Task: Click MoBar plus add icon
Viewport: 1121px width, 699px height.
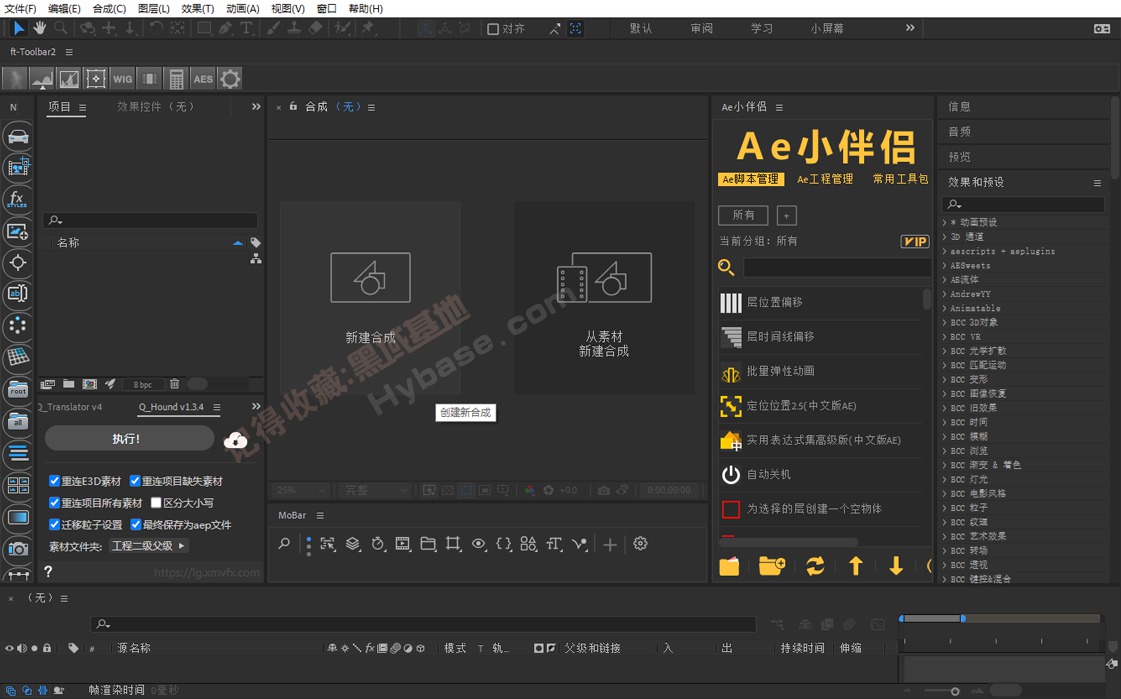Action: pyautogui.click(x=610, y=545)
